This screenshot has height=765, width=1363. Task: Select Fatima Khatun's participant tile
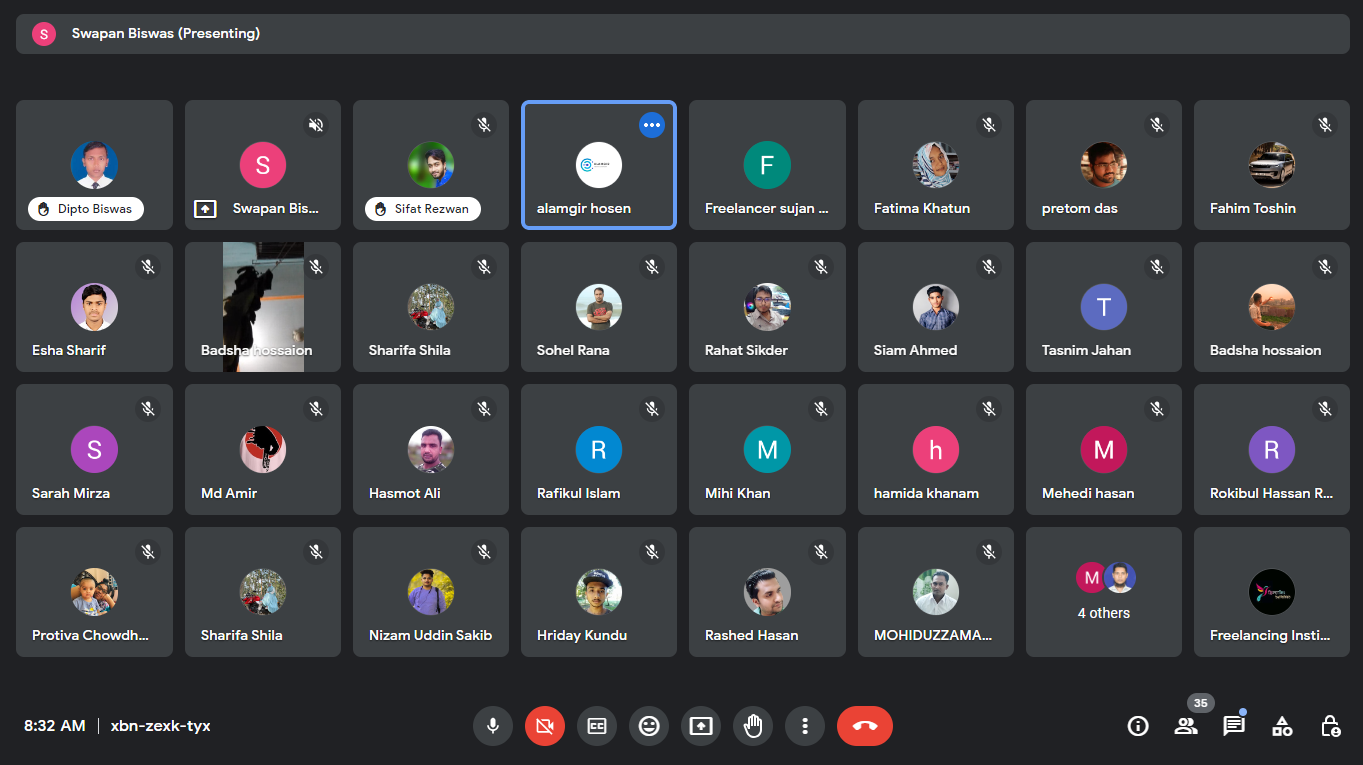point(935,165)
